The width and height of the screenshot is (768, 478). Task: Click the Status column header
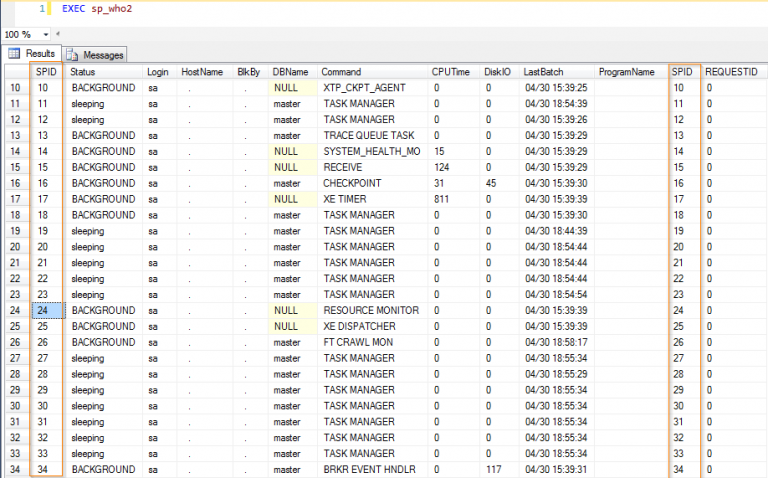pyautogui.click(x=84, y=72)
